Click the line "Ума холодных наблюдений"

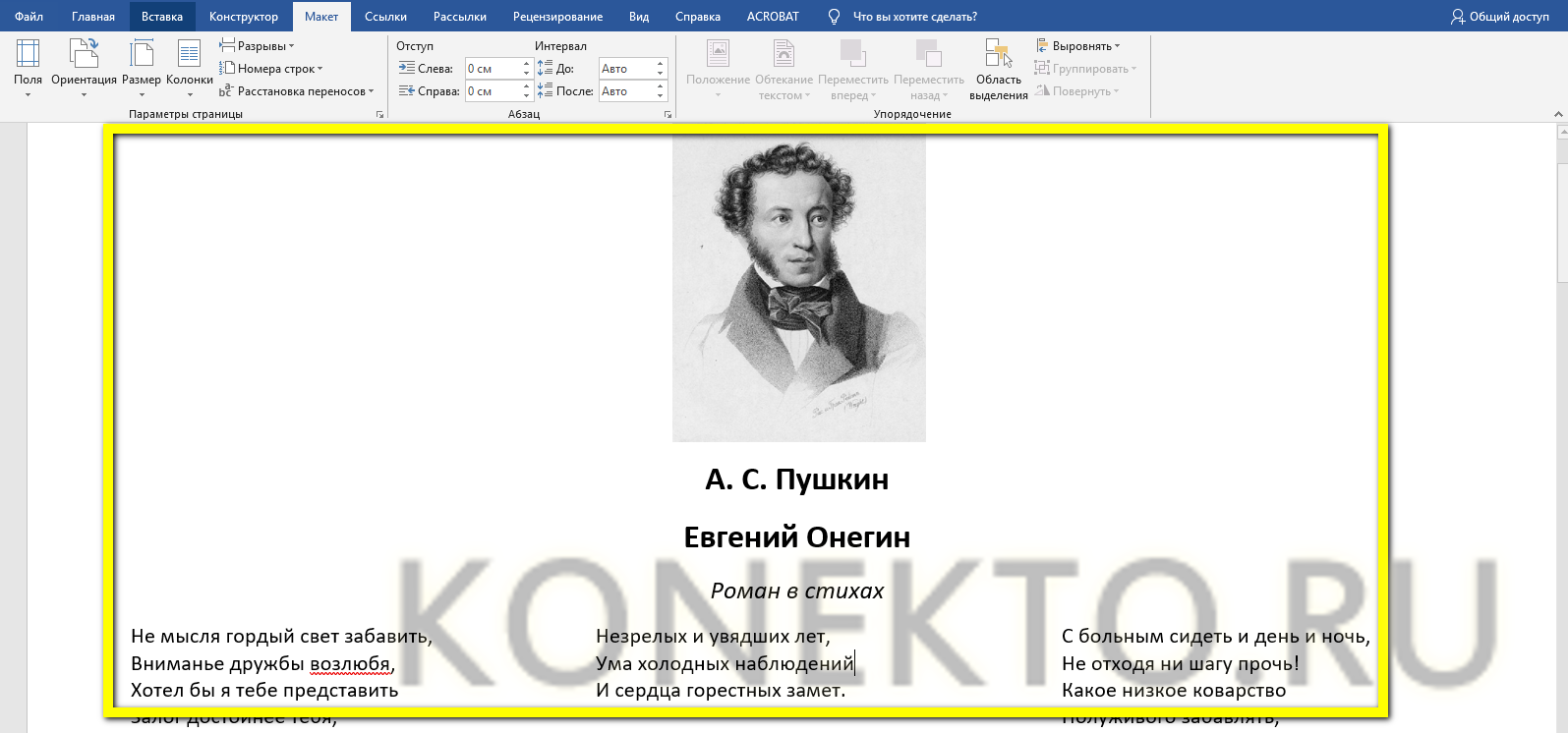point(725,664)
